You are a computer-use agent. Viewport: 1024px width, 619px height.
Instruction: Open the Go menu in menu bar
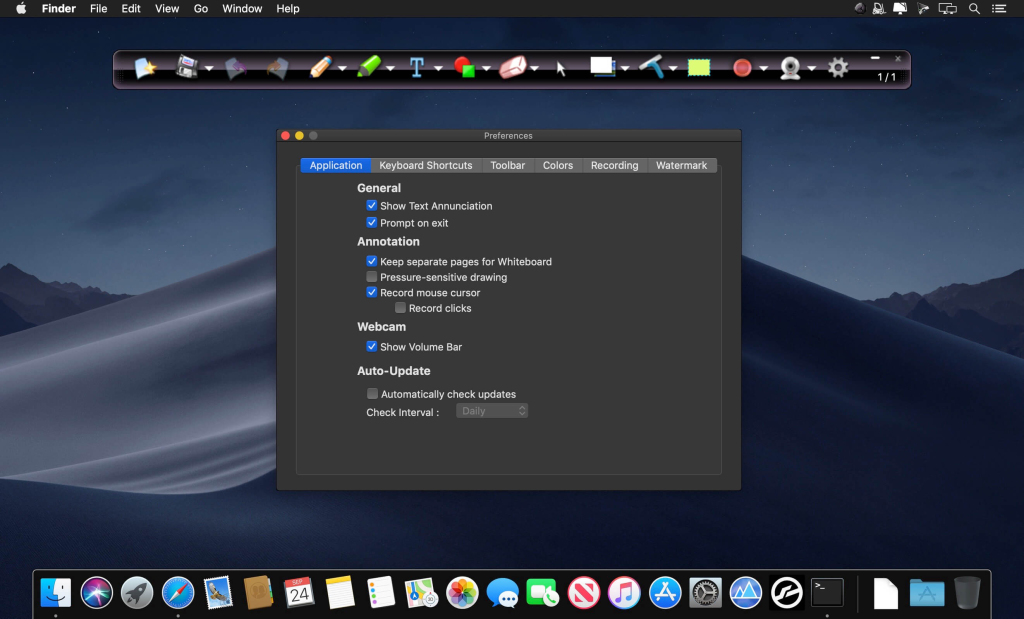tap(201, 9)
